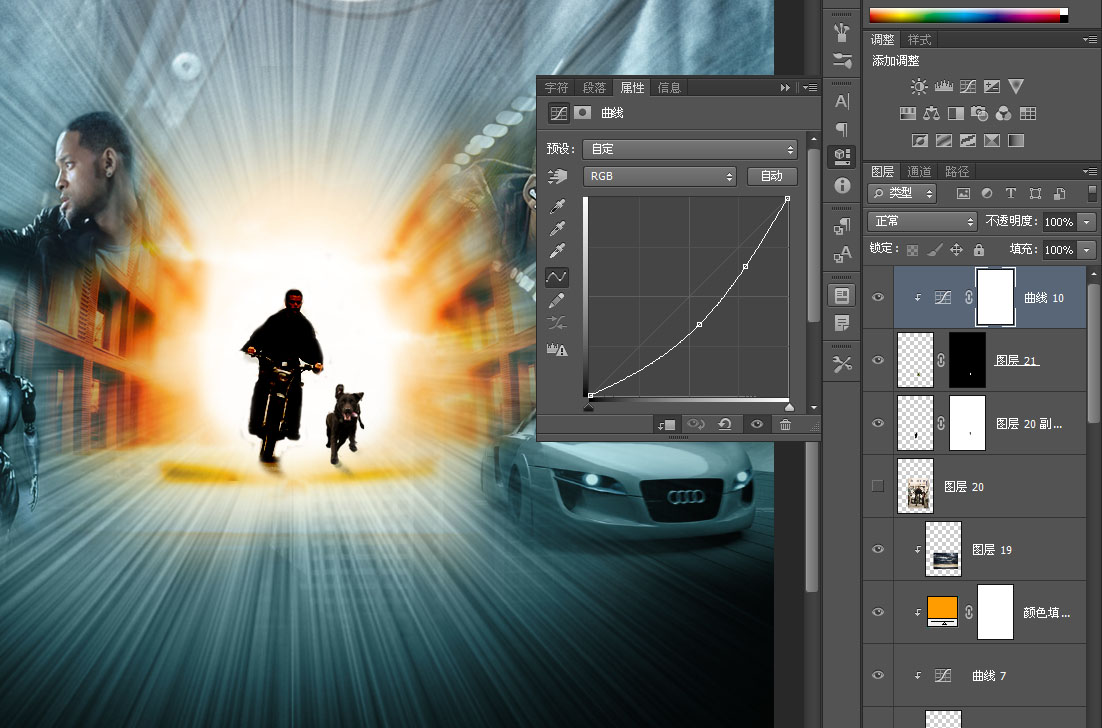
Task: Add a Threshold adjustment
Action: 968,141
